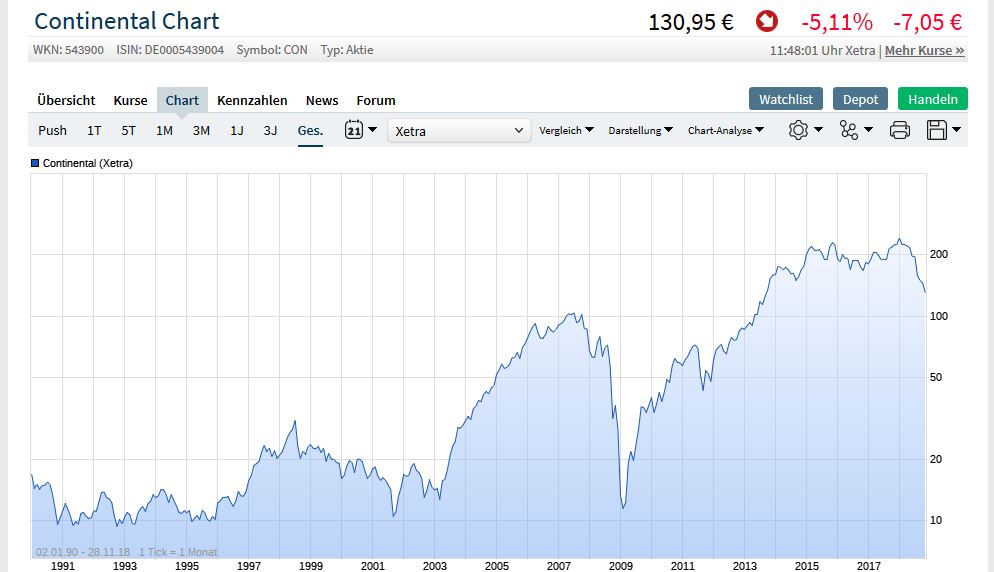This screenshot has width=994, height=572.
Task: Click the 100 y-axis price label
Action: (x=939, y=316)
